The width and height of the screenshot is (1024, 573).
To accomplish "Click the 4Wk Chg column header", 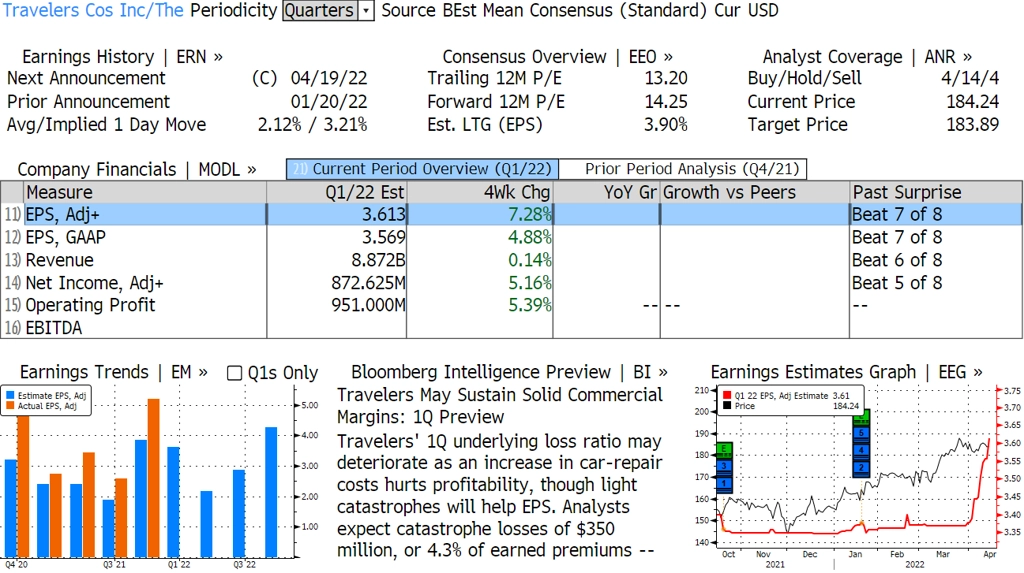I will coord(480,192).
